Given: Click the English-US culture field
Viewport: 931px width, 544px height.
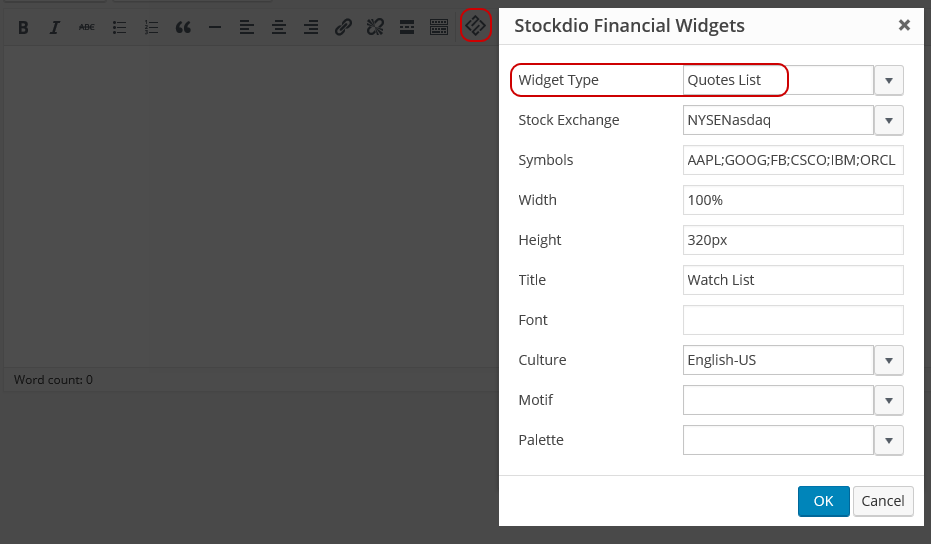Looking at the screenshot, I should 778,360.
